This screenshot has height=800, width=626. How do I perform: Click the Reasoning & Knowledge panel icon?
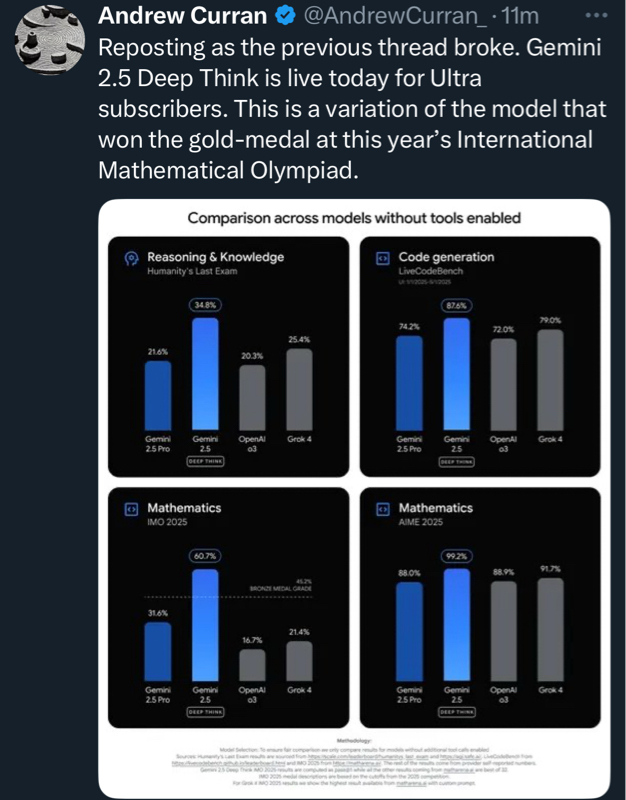coord(130,258)
